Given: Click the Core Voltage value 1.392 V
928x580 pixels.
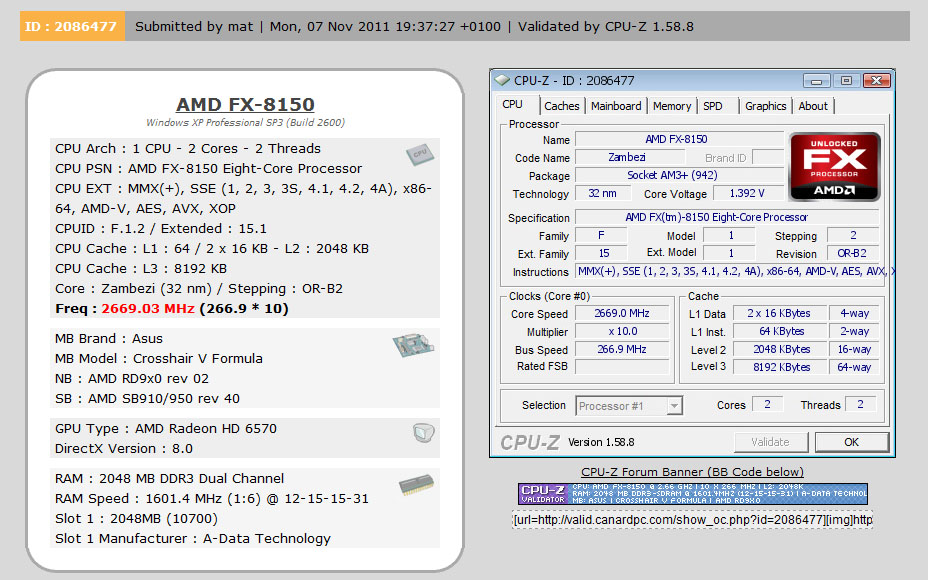Looking at the screenshot, I should click(748, 194).
